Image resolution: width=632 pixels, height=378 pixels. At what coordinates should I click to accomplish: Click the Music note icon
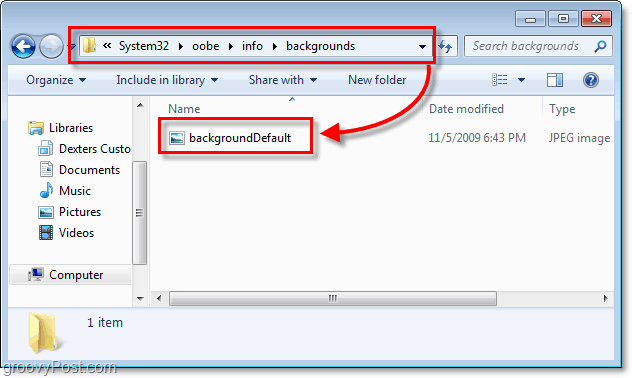tap(46, 190)
